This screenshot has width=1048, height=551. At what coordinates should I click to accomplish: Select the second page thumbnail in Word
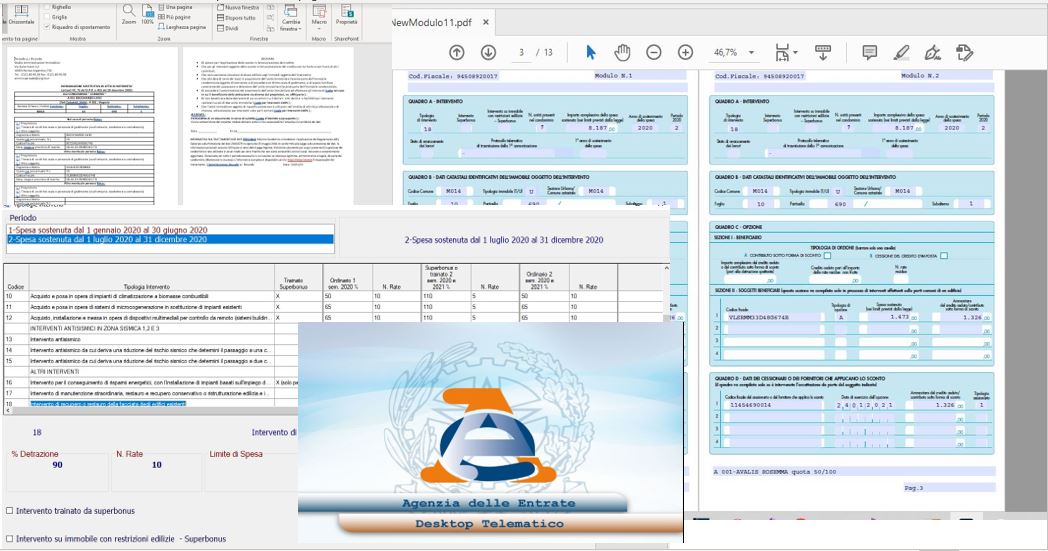tap(267, 127)
